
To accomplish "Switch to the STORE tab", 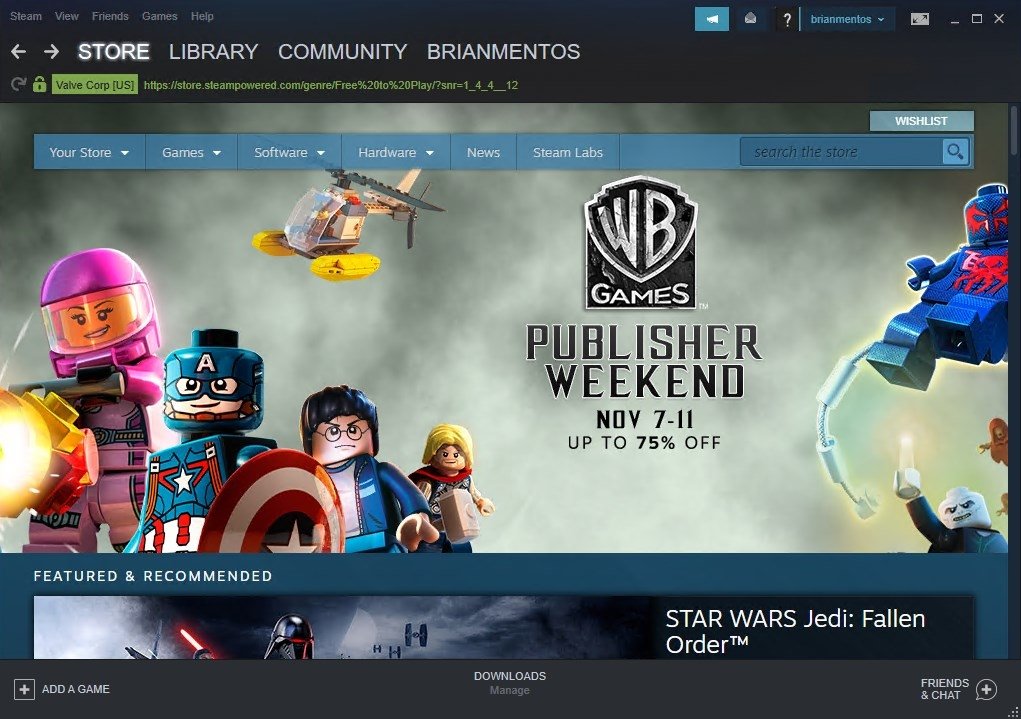I will pos(114,51).
